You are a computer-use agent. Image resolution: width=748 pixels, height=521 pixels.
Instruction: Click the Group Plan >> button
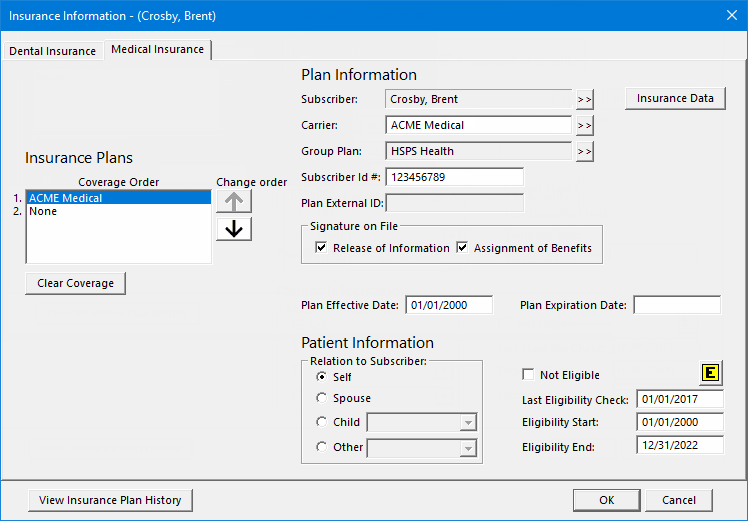584,151
